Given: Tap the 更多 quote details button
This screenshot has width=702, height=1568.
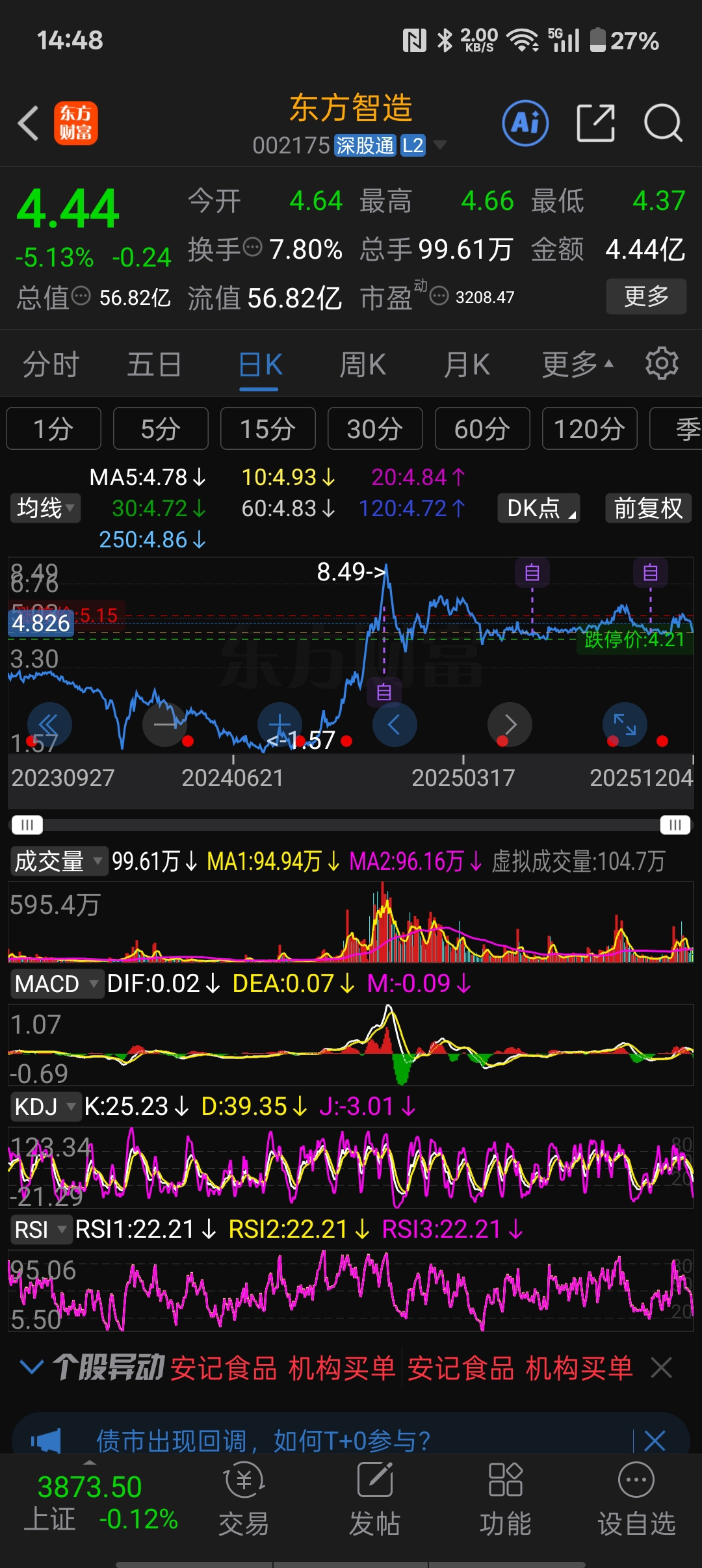Looking at the screenshot, I should pos(646,296).
